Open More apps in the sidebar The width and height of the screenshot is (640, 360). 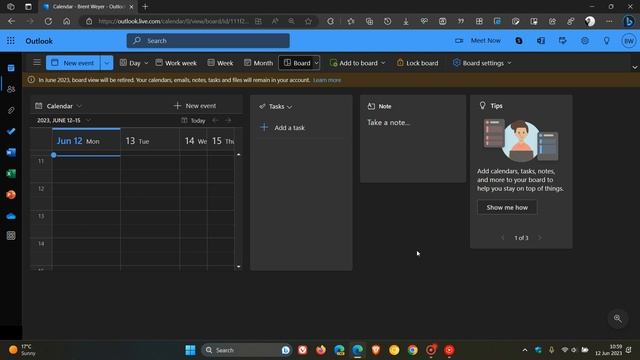click(11, 236)
